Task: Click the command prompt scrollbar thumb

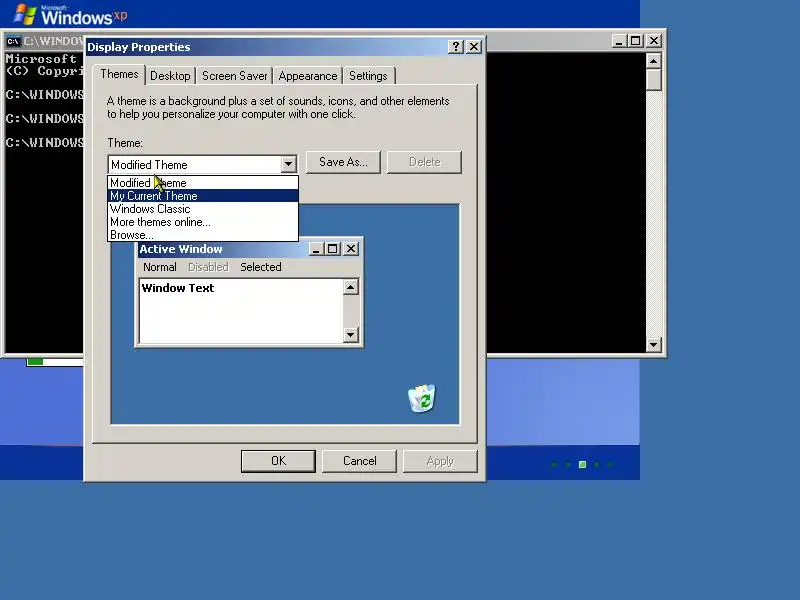Action: 654,80
